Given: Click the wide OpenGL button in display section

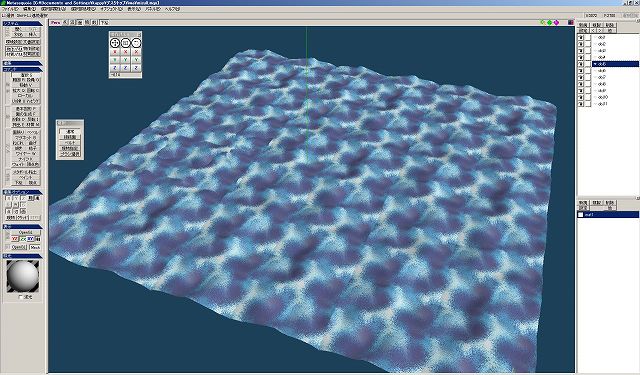Looking at the screenshot, I should 25,233.
